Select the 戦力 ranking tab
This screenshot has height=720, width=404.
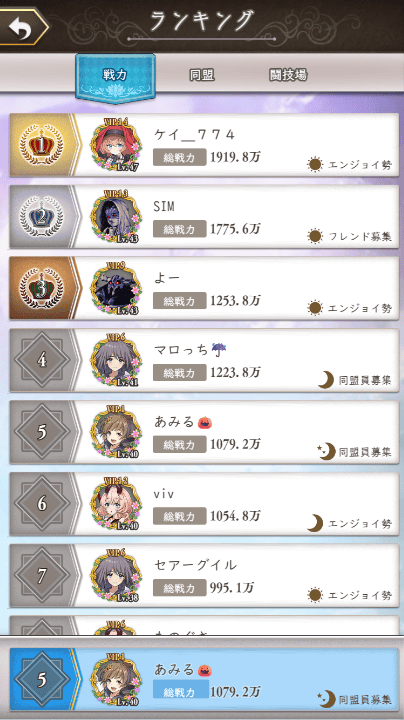click(115, 77)
